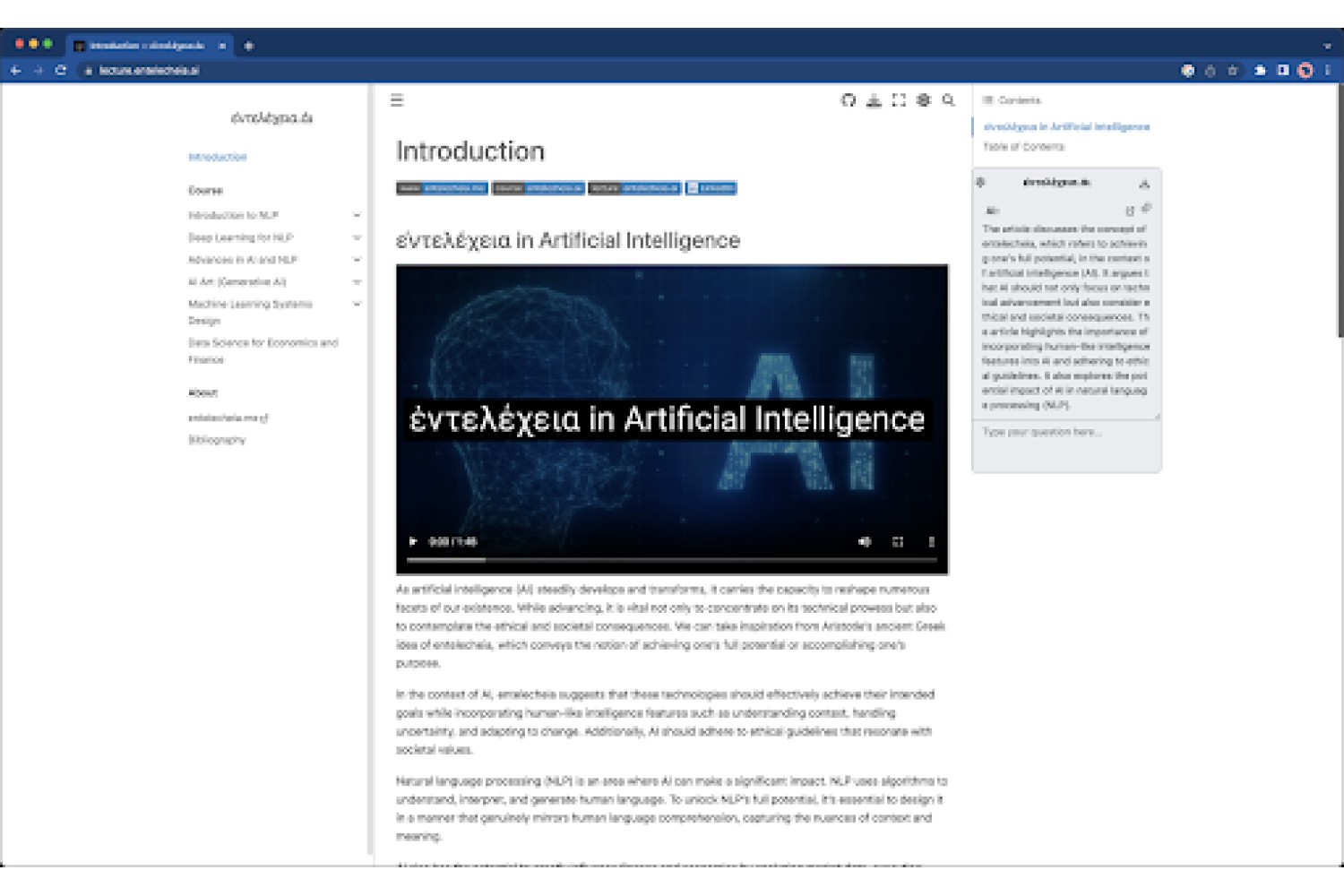Click the address bar with lecture.entelecheia.ai

tap(149, 70)
